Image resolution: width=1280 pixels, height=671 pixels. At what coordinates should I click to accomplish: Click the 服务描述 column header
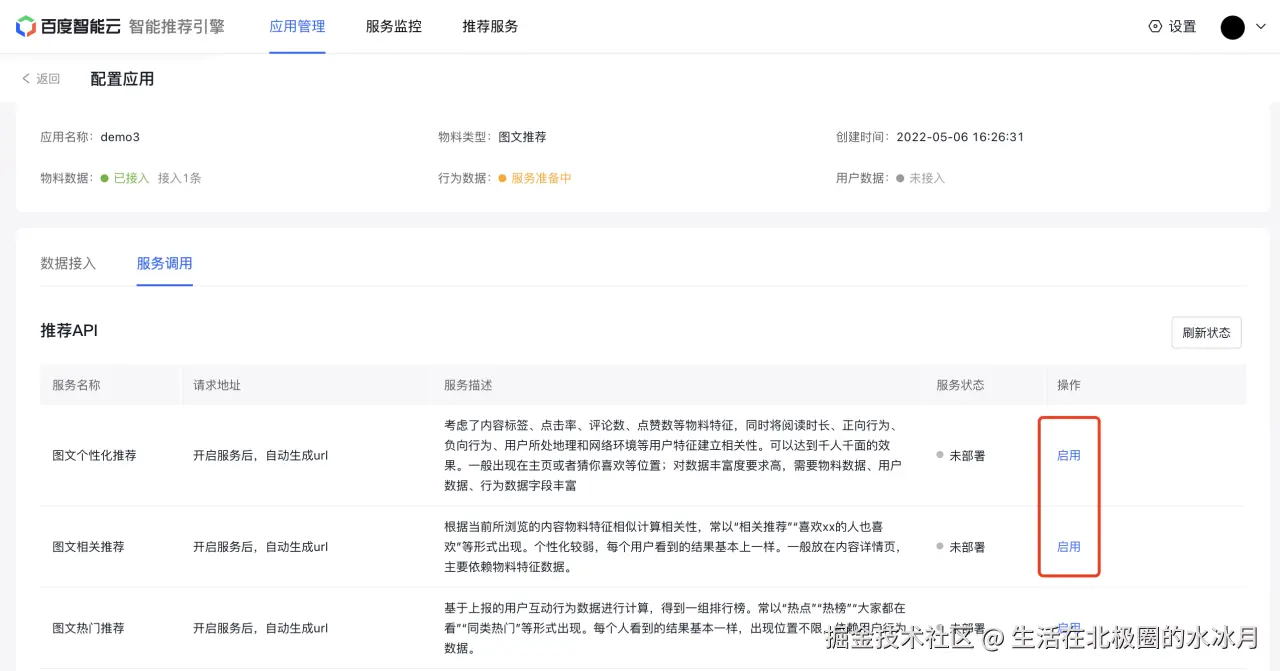tap(468, 385)
